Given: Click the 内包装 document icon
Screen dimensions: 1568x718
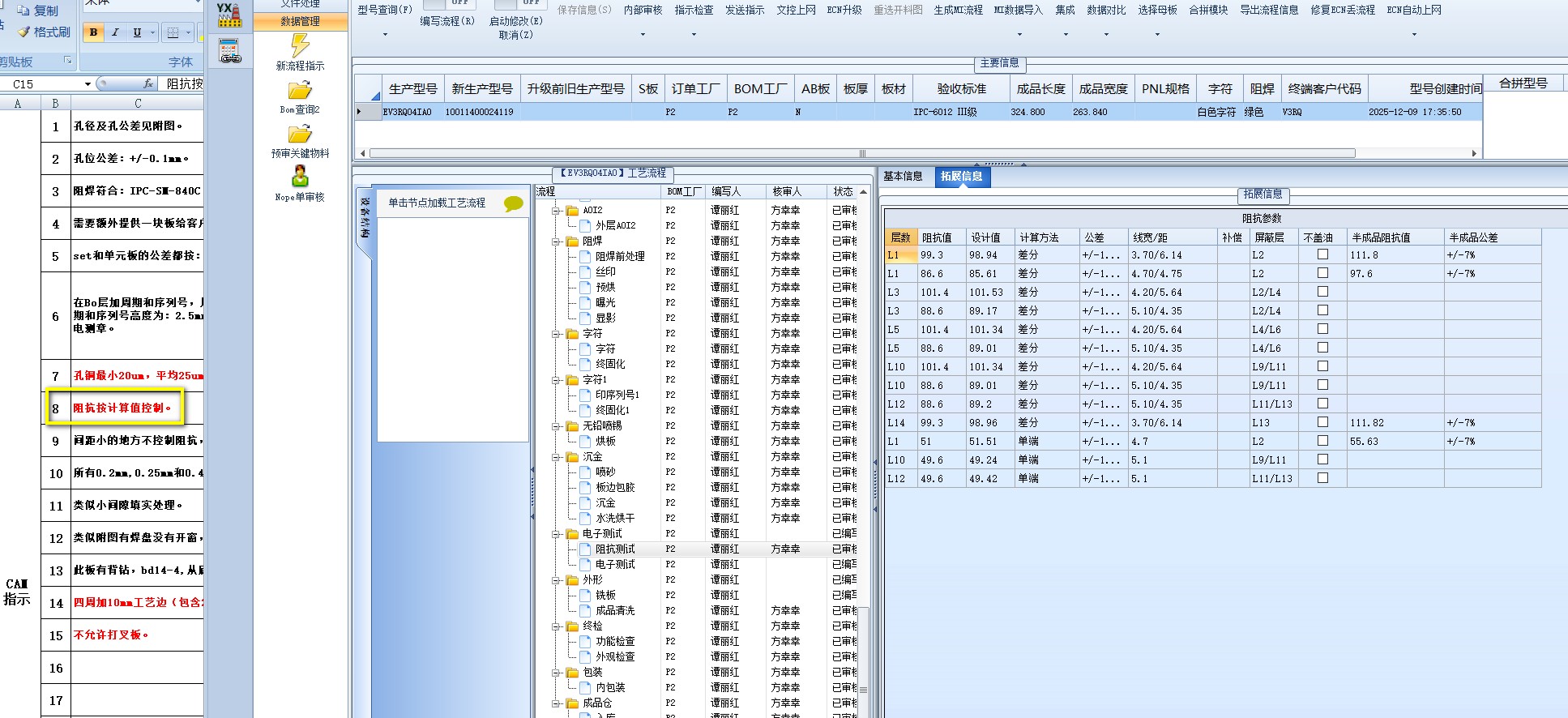Looking at the screenshot, I should tap(586, 688).
